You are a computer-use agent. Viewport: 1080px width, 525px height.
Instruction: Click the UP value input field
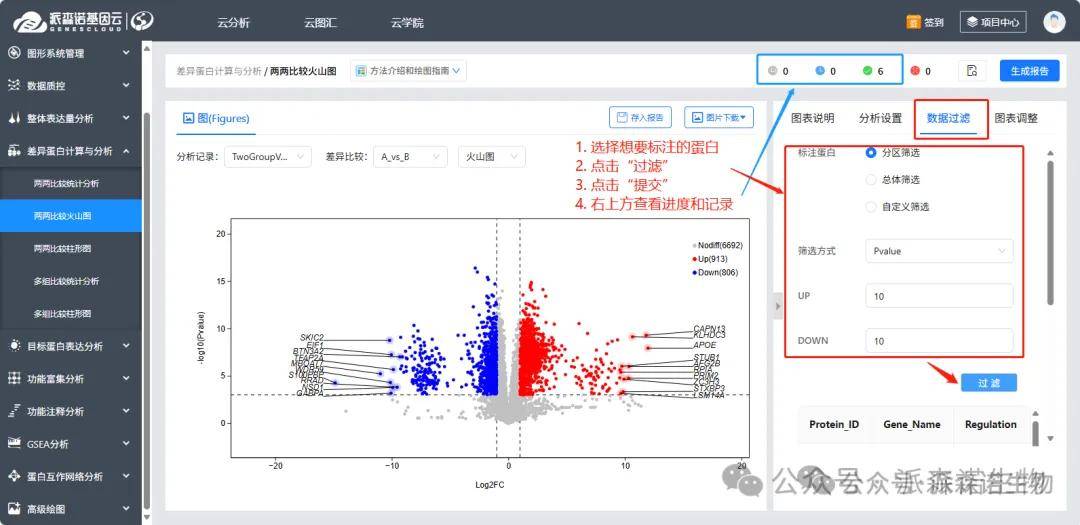click(938, 296)
